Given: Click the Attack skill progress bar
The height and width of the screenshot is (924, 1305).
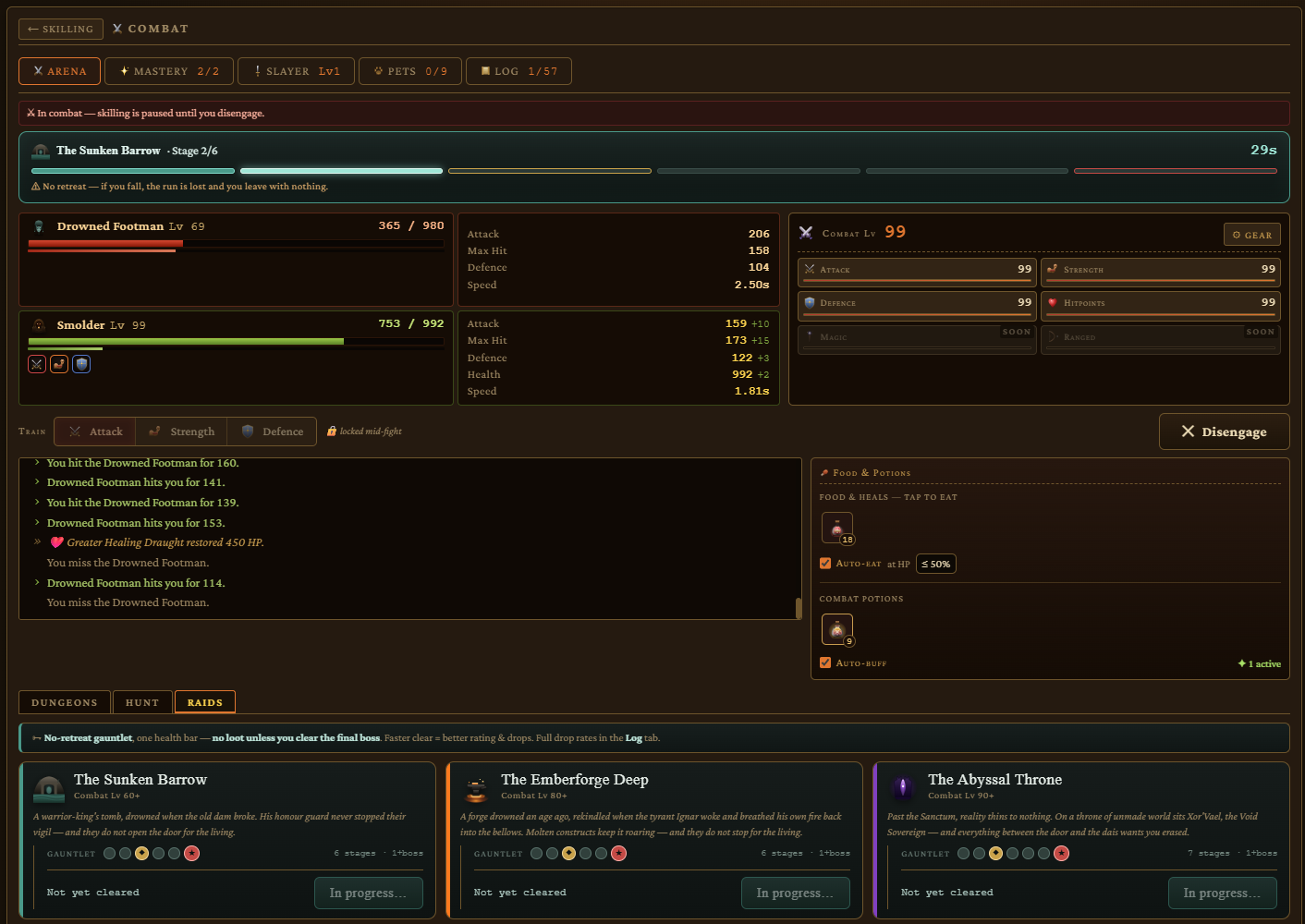Looking at the screenshot, I should [917, 281].
